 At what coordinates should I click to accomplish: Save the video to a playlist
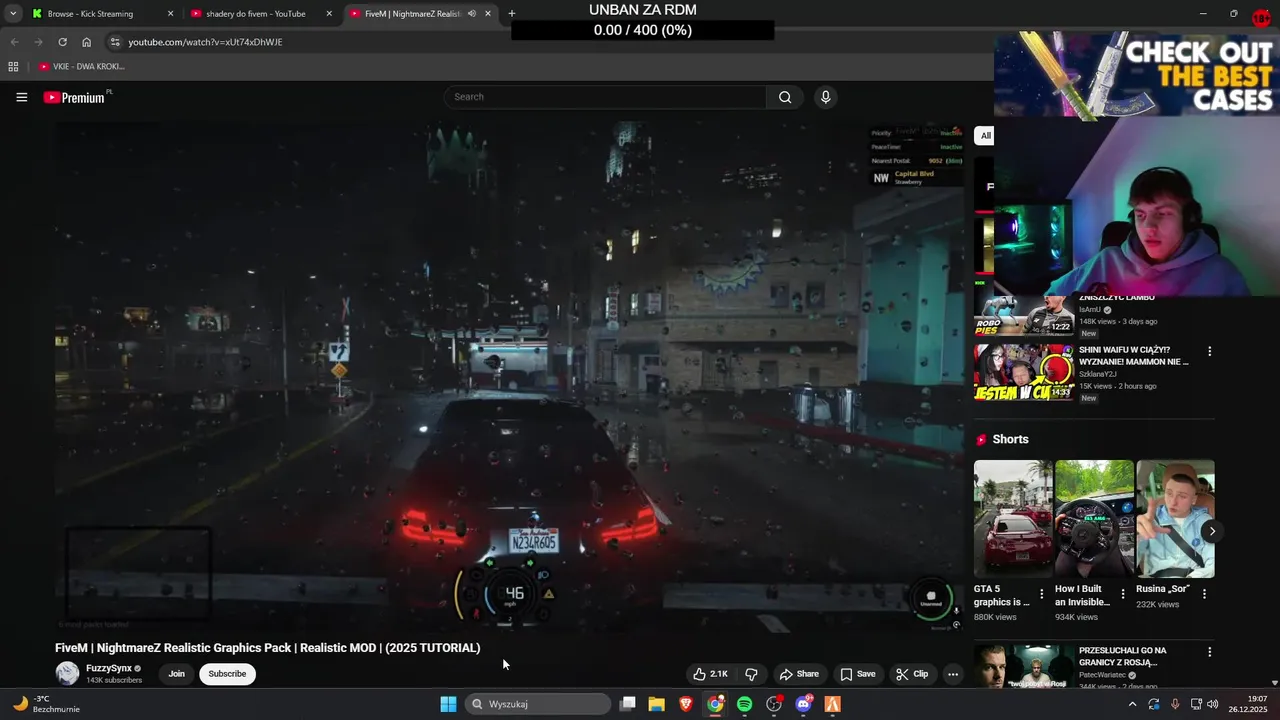tap(858, 674)
